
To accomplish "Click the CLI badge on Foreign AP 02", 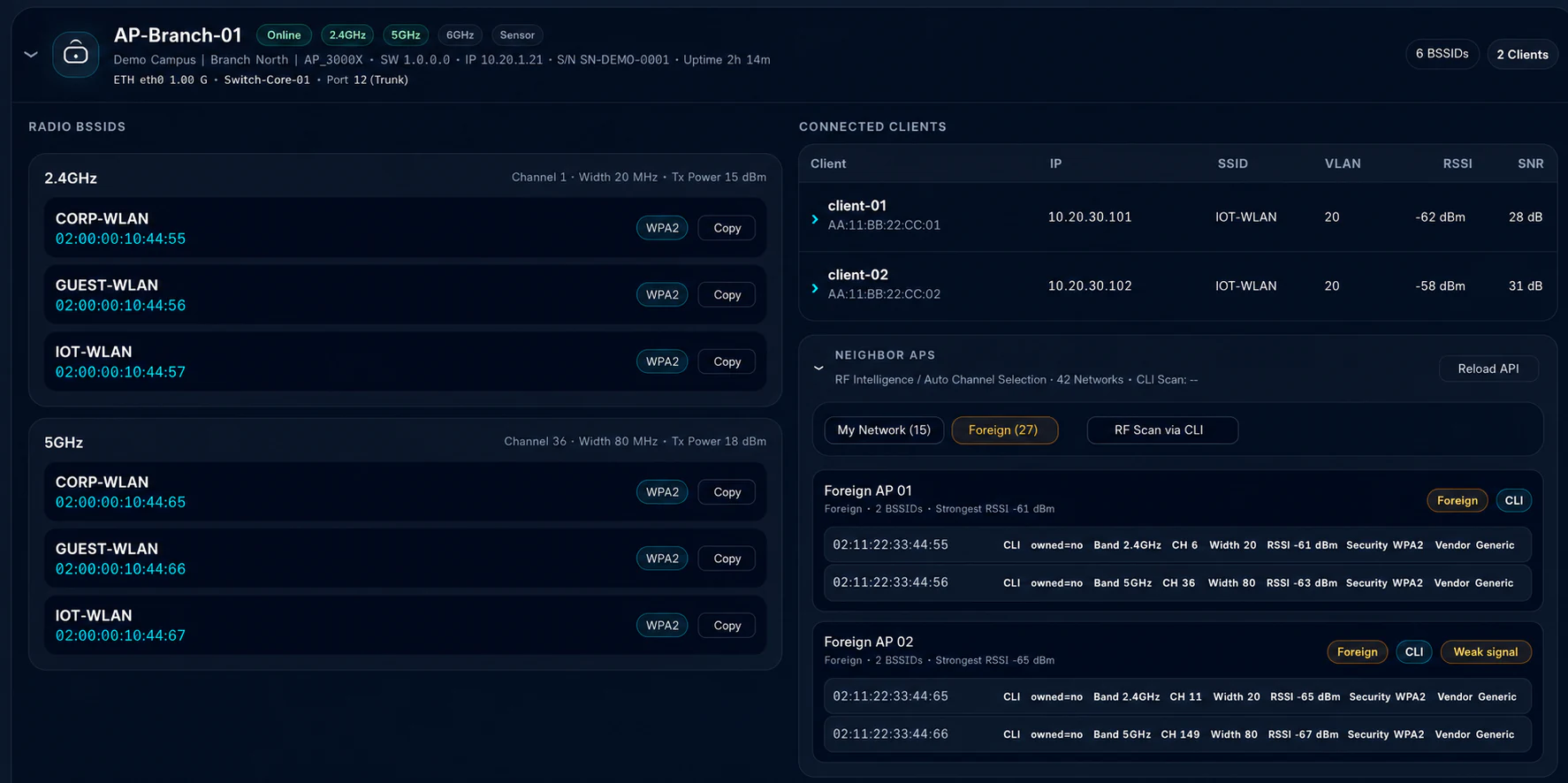I will (1413, 652).
